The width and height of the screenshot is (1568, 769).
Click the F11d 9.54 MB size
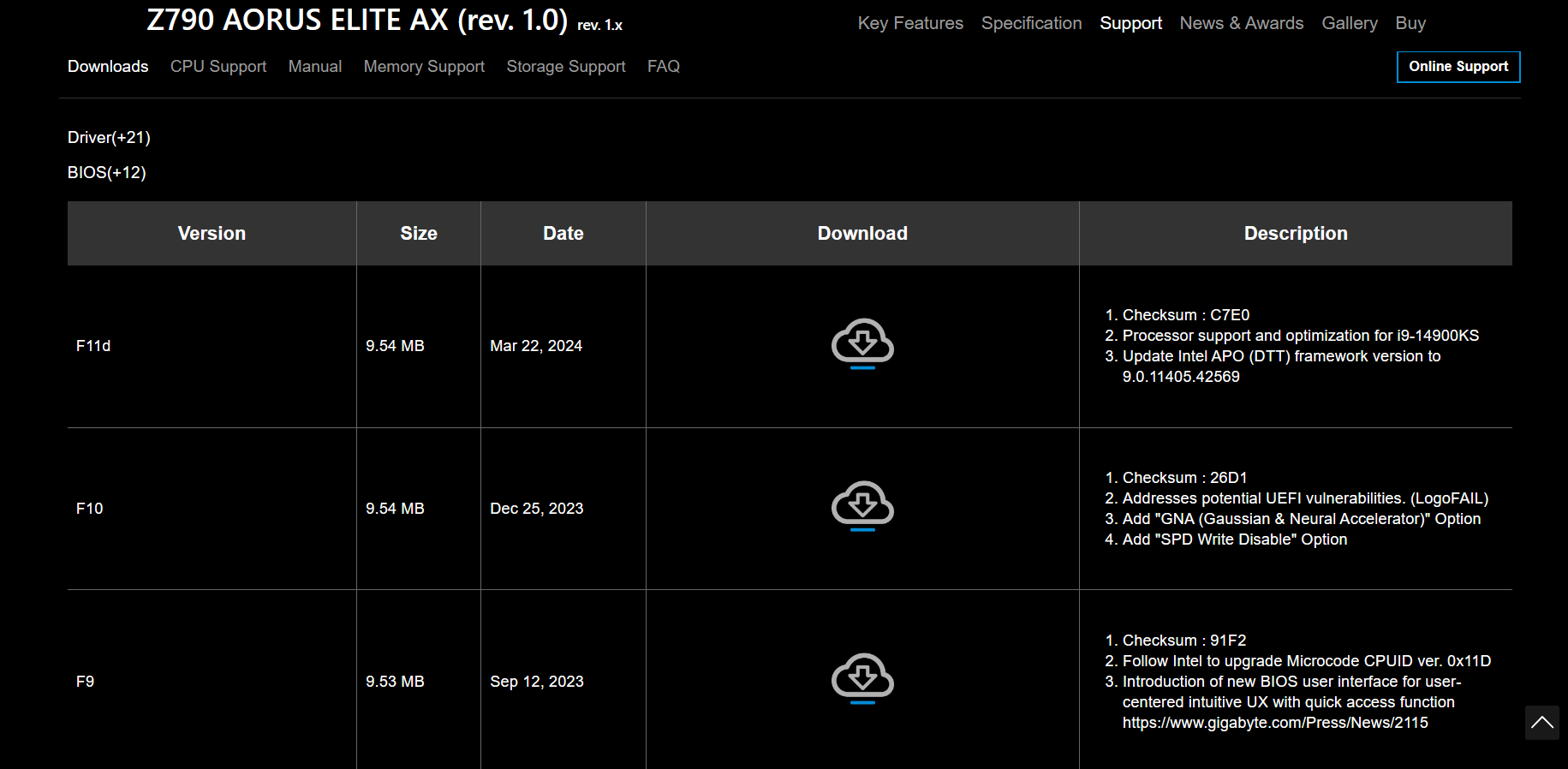(395, 346)
